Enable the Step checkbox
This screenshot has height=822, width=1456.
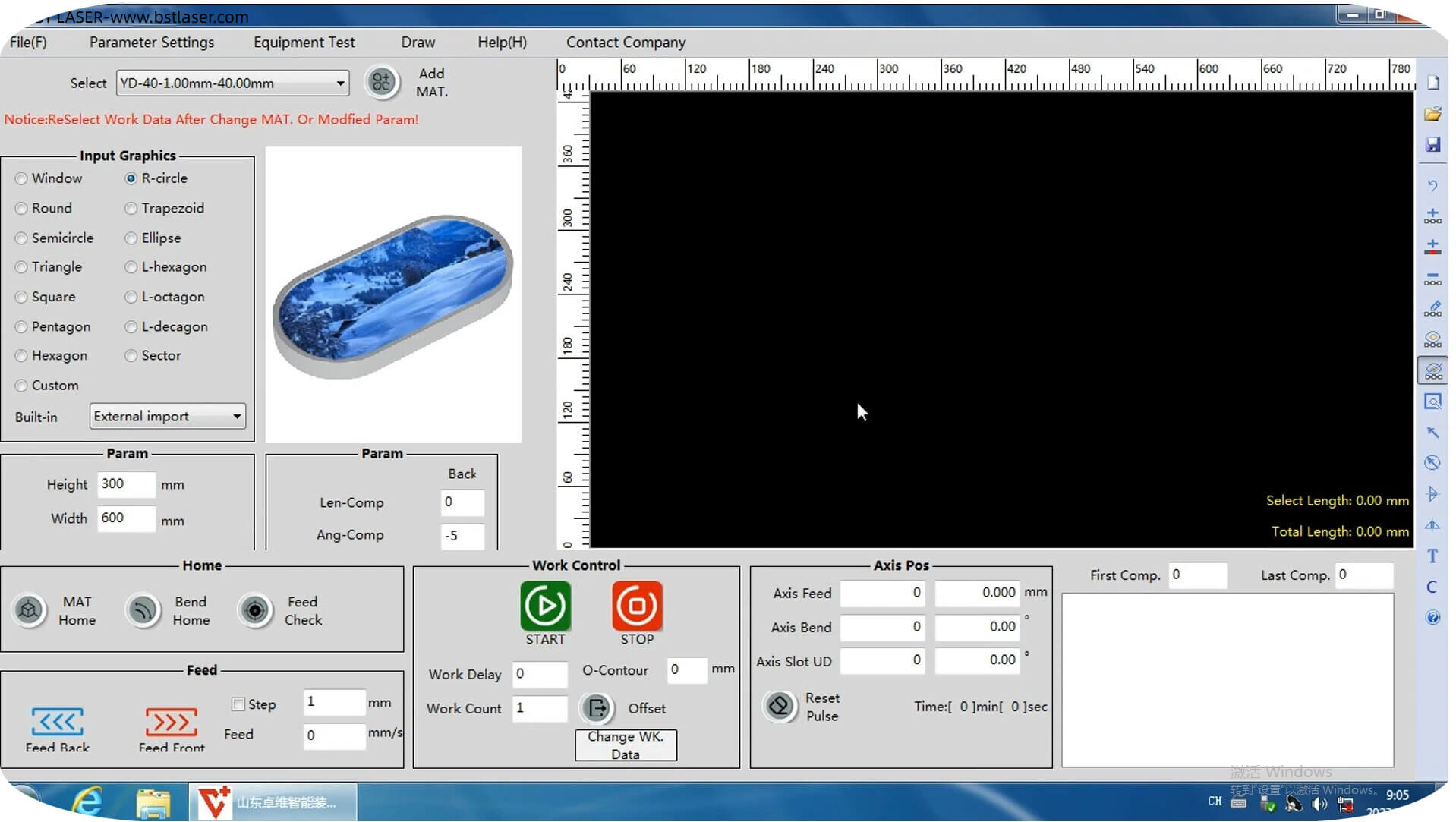pos(238,704)
